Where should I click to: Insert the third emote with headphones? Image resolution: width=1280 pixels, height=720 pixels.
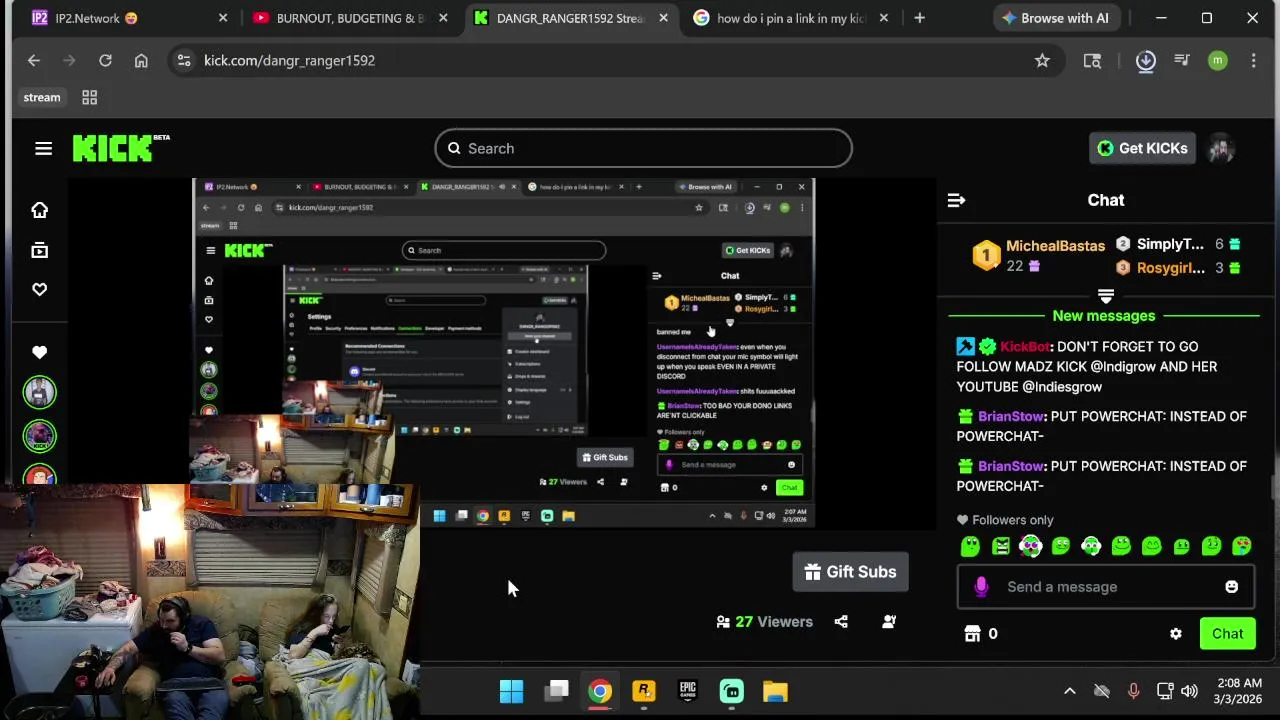(1031, 546)
